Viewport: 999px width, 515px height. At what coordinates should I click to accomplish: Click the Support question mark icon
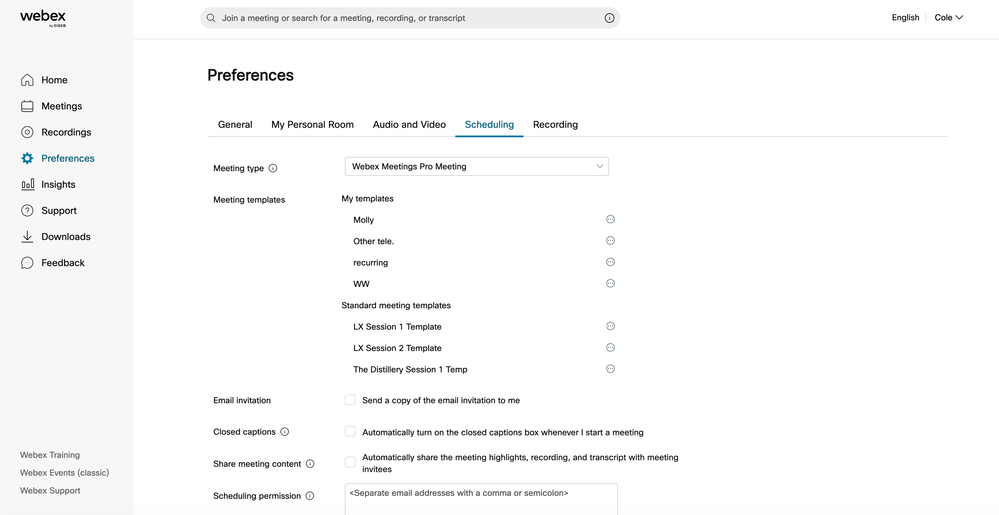tap(27, 210)
